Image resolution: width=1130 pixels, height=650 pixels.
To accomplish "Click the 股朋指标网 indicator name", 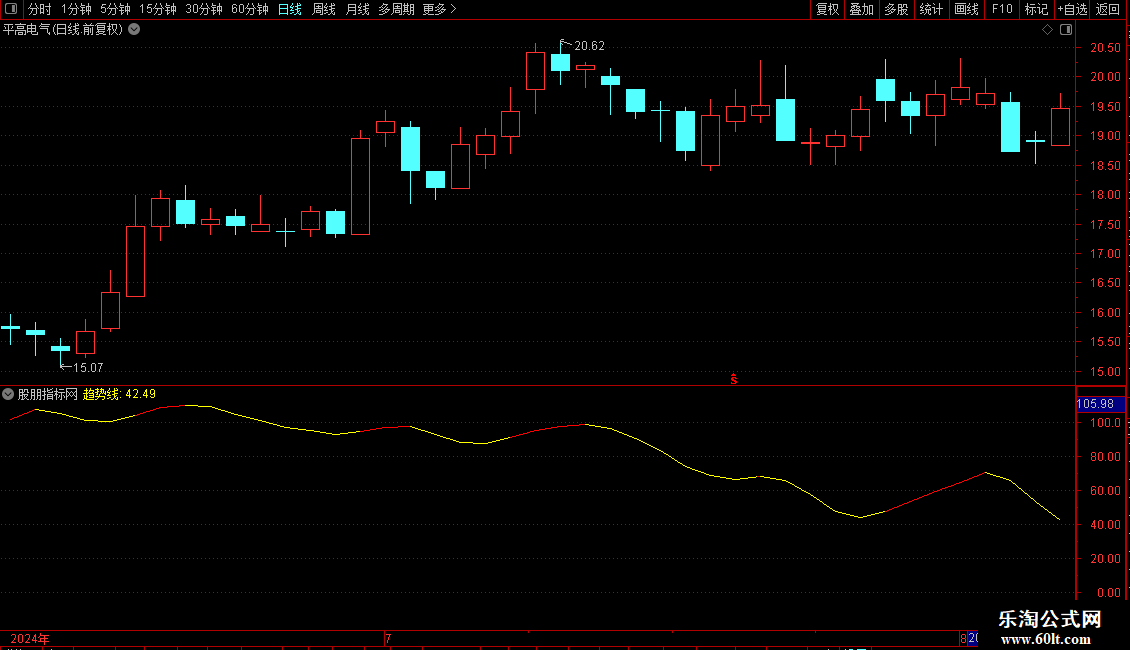I will [48, 394].
